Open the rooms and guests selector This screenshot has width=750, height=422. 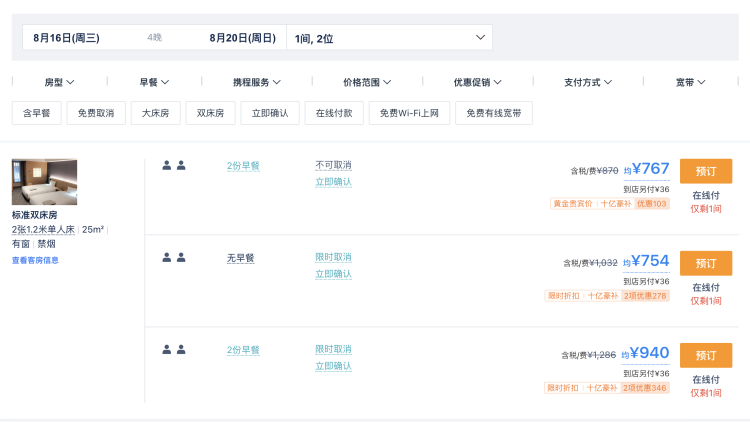[389, 38]
